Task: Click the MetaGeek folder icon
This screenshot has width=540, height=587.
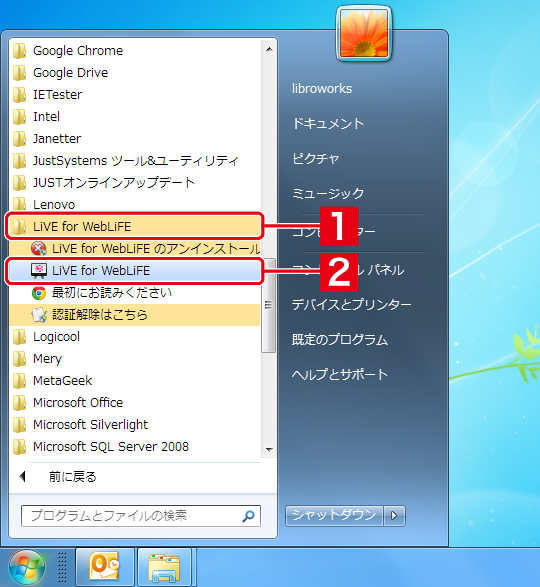Action: [19, 381]
